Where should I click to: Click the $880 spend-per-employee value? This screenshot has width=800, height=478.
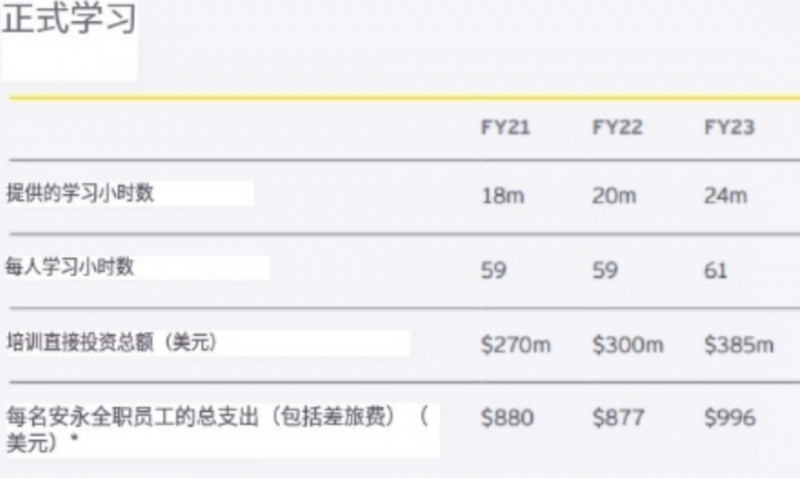[x=508, y=418]
